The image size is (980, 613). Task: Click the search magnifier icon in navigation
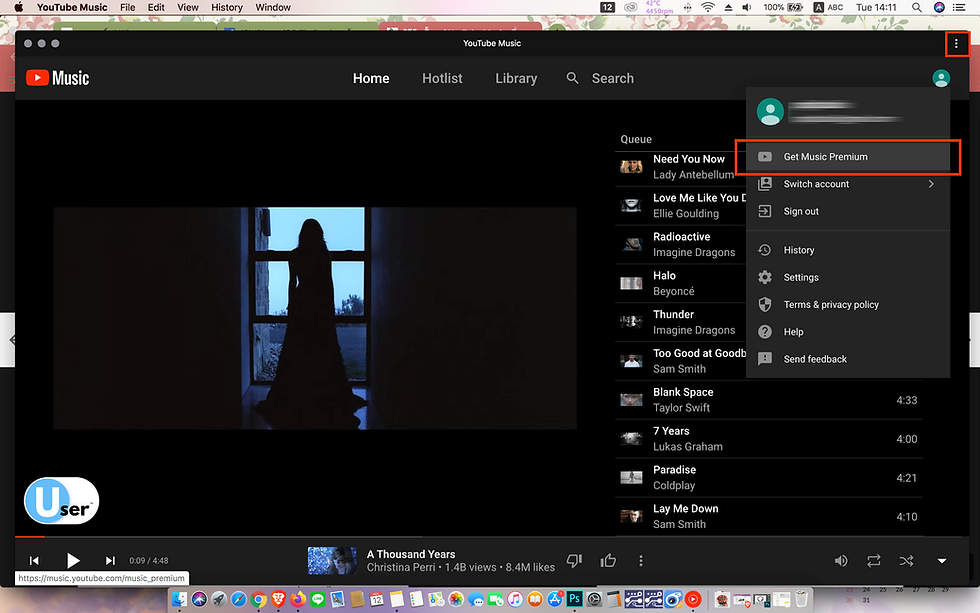tap(572, 78)
